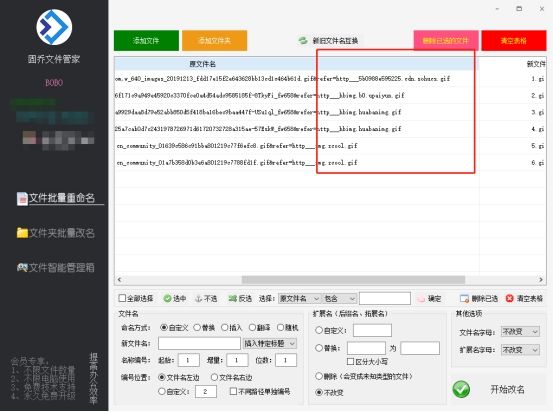553x412 pixels.
Task: Select the 替换 naming method radio
Action: tap(197, 328)
